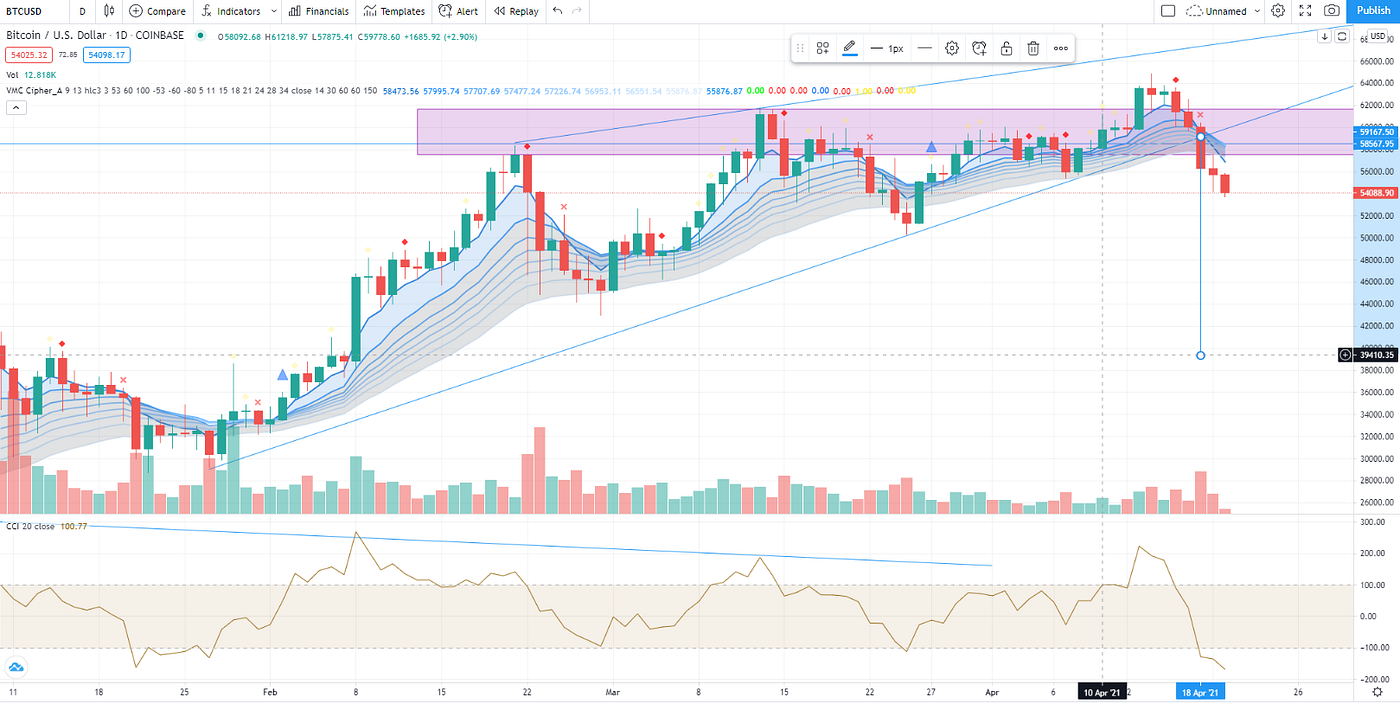Enter fullscreen mode
The height and width of the screenshot is (704, 1400).
1305,11
